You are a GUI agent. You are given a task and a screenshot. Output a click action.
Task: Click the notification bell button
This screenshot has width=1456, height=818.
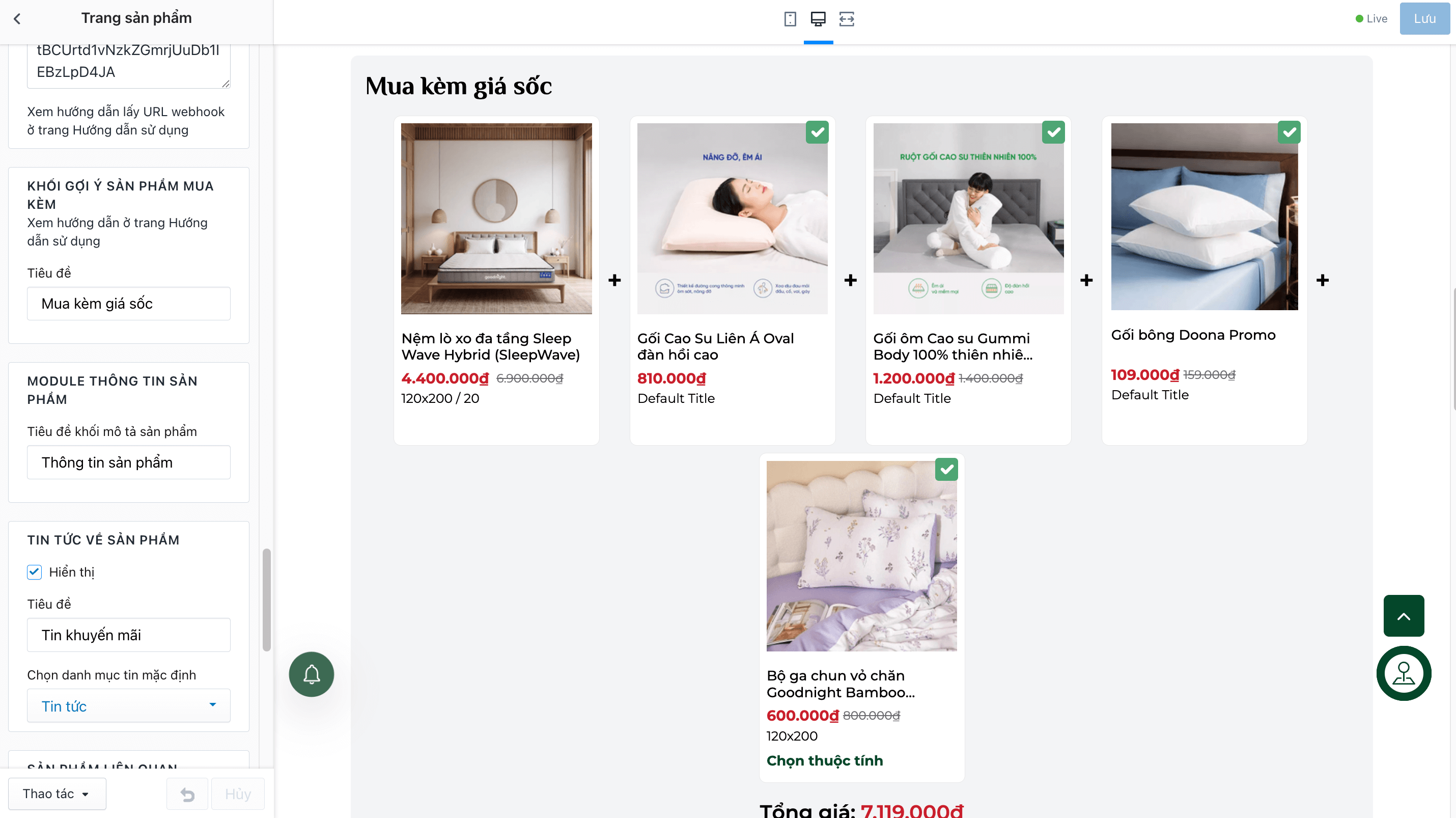click(x=312, y=674)
